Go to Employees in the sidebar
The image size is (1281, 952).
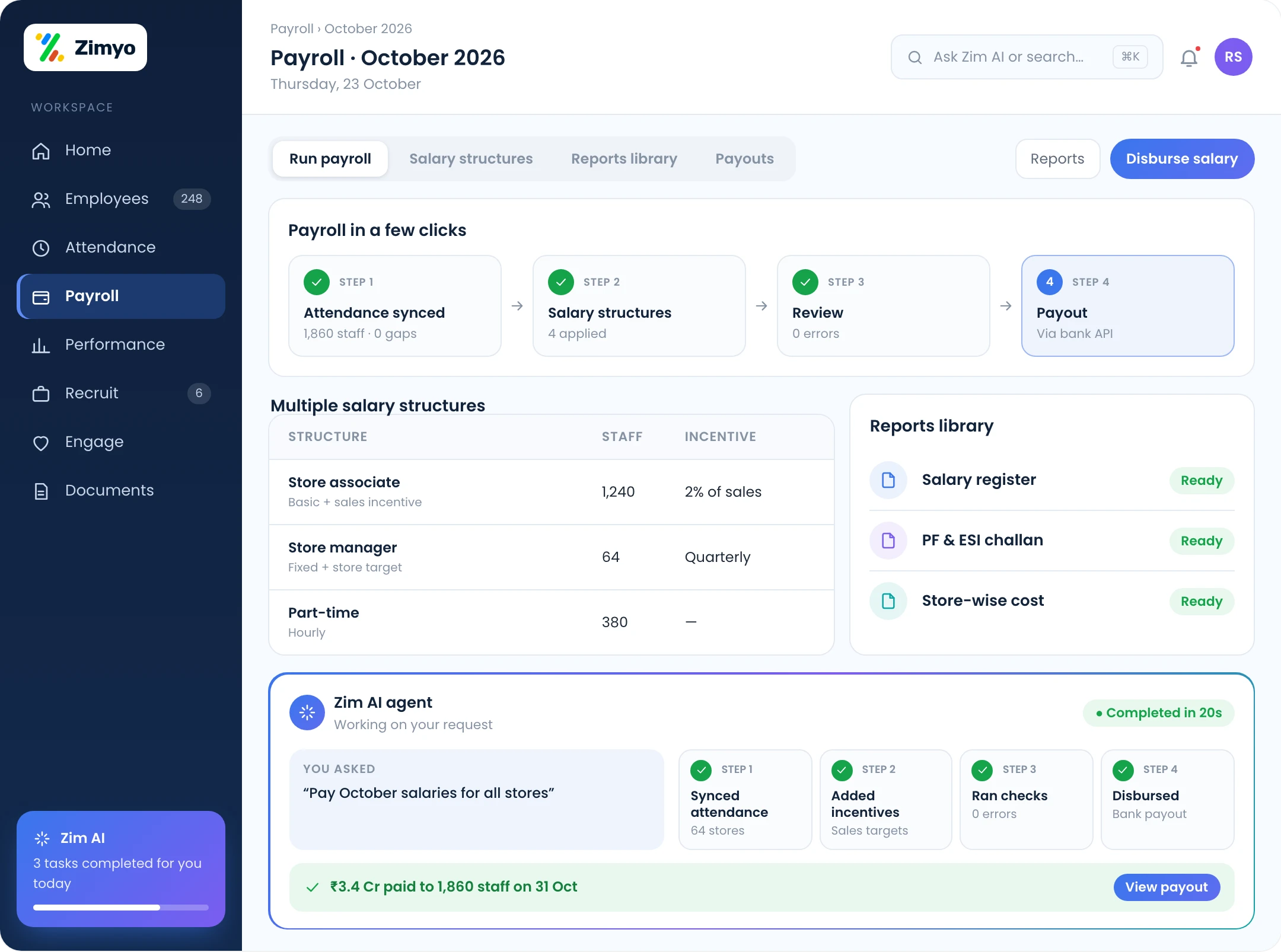point(121,199)
